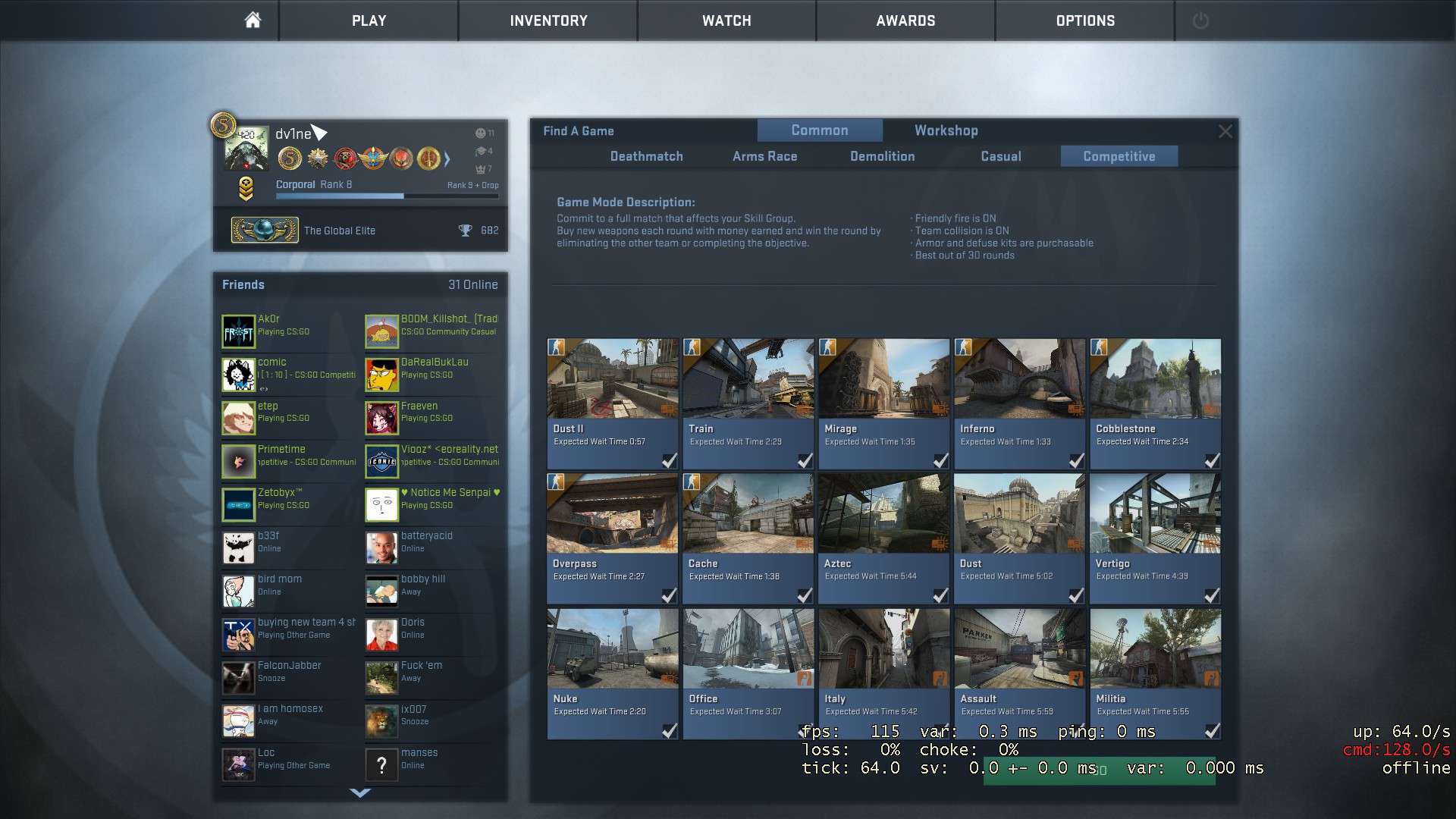The width and height of the screenshot is (1456, 819).
Task: Click the friendly commendations smiley icon
Action: (x=481, y=133)
